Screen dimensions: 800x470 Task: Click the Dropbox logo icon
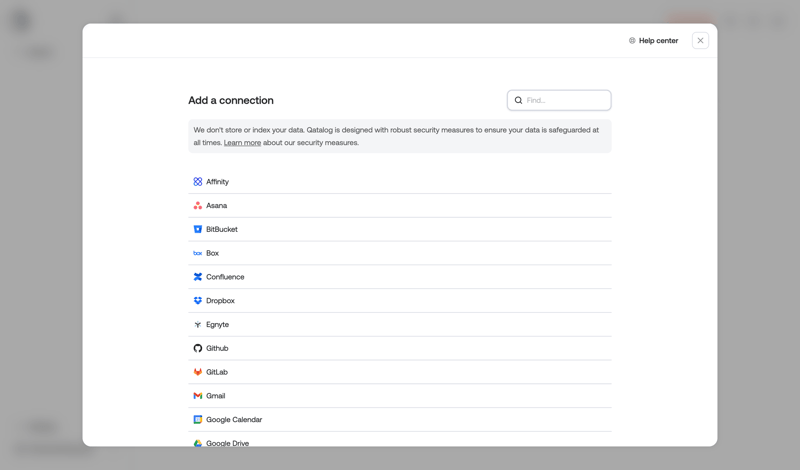197,301
